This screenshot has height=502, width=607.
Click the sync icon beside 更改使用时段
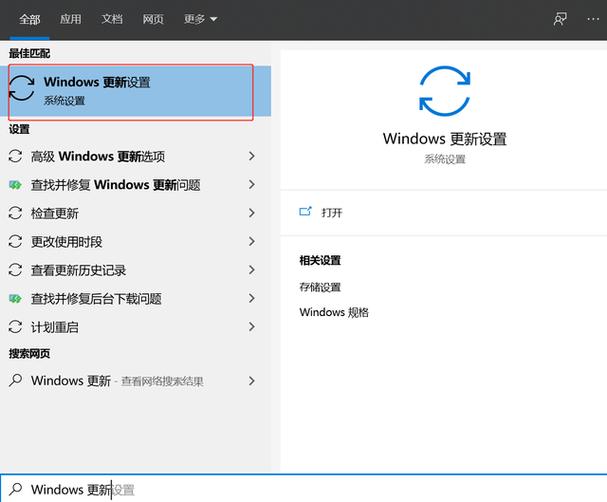15,242
